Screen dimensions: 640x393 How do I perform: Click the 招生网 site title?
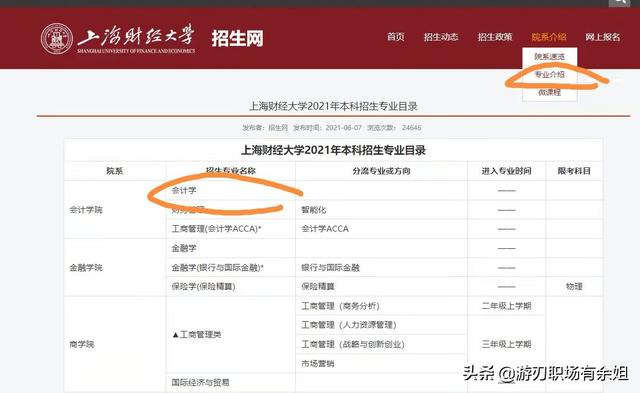pyautogui.click(x=237, y=39)
